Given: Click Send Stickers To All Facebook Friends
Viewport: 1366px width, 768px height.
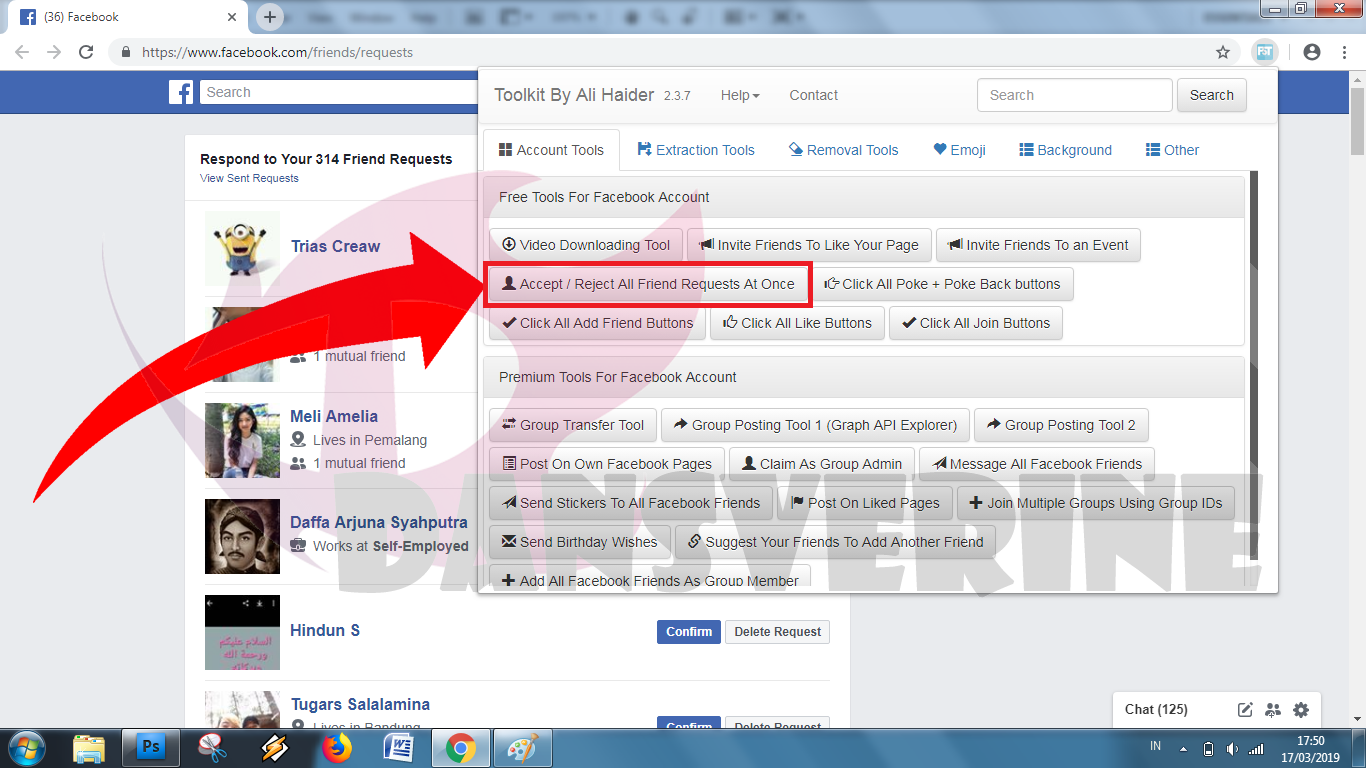Looking at the screenshot, I should 631,503.
